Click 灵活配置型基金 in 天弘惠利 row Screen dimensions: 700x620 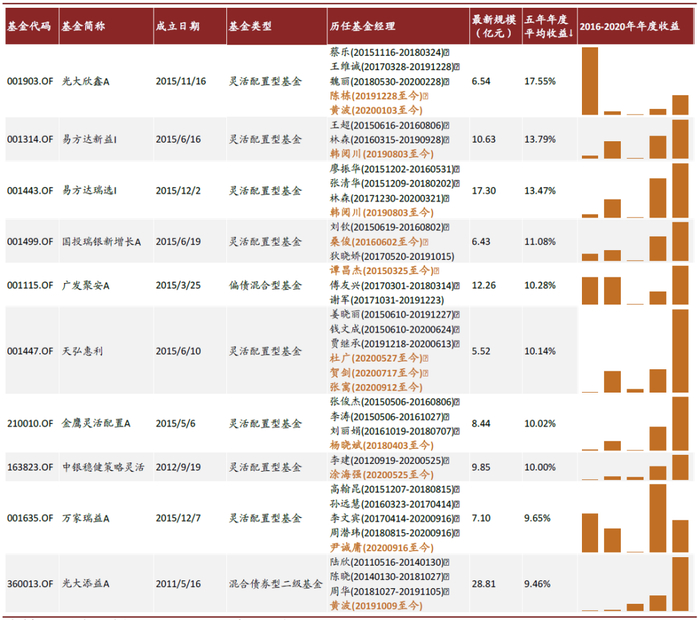[x=265, y=351]
